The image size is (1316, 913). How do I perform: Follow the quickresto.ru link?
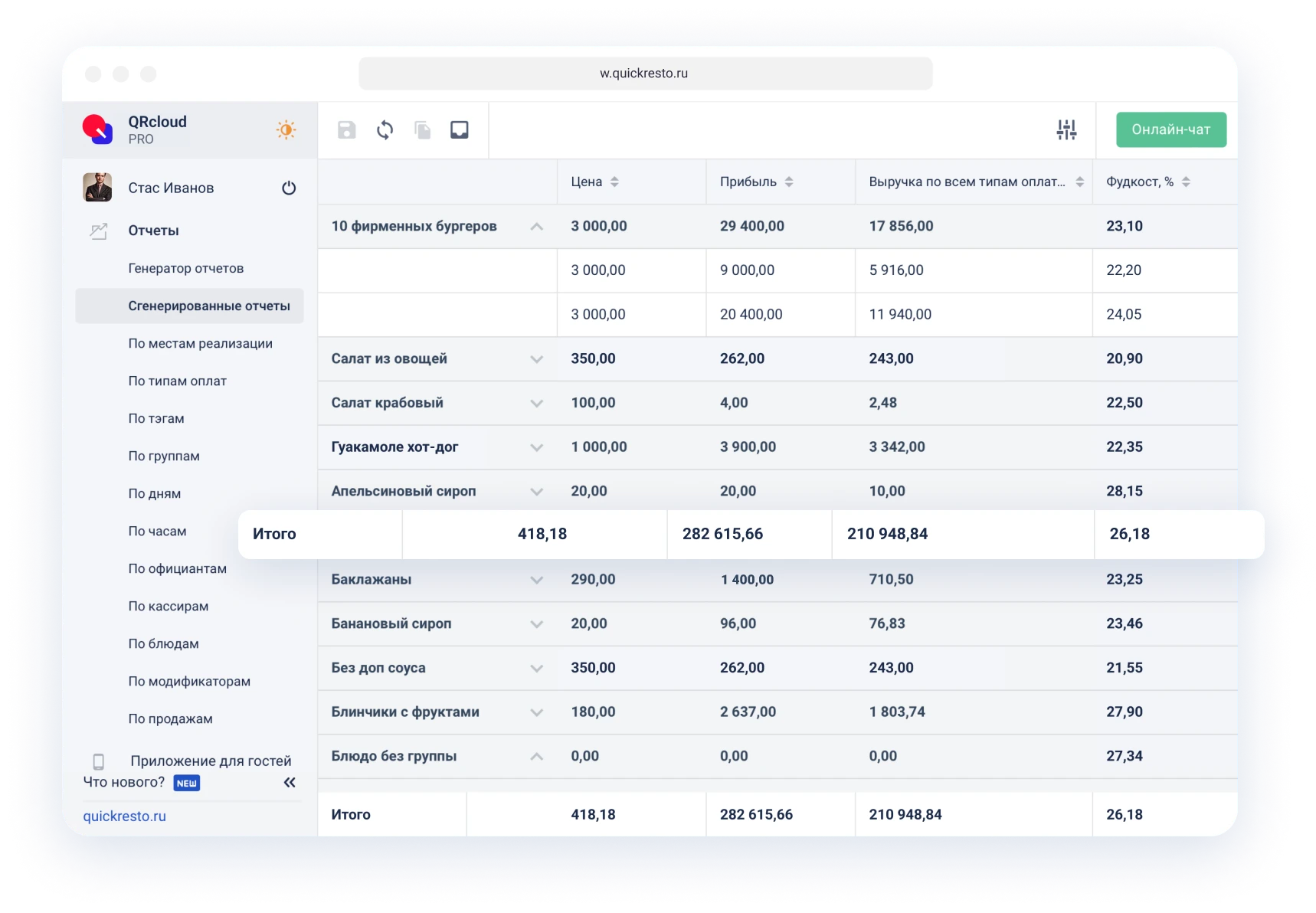pos(125,816)
